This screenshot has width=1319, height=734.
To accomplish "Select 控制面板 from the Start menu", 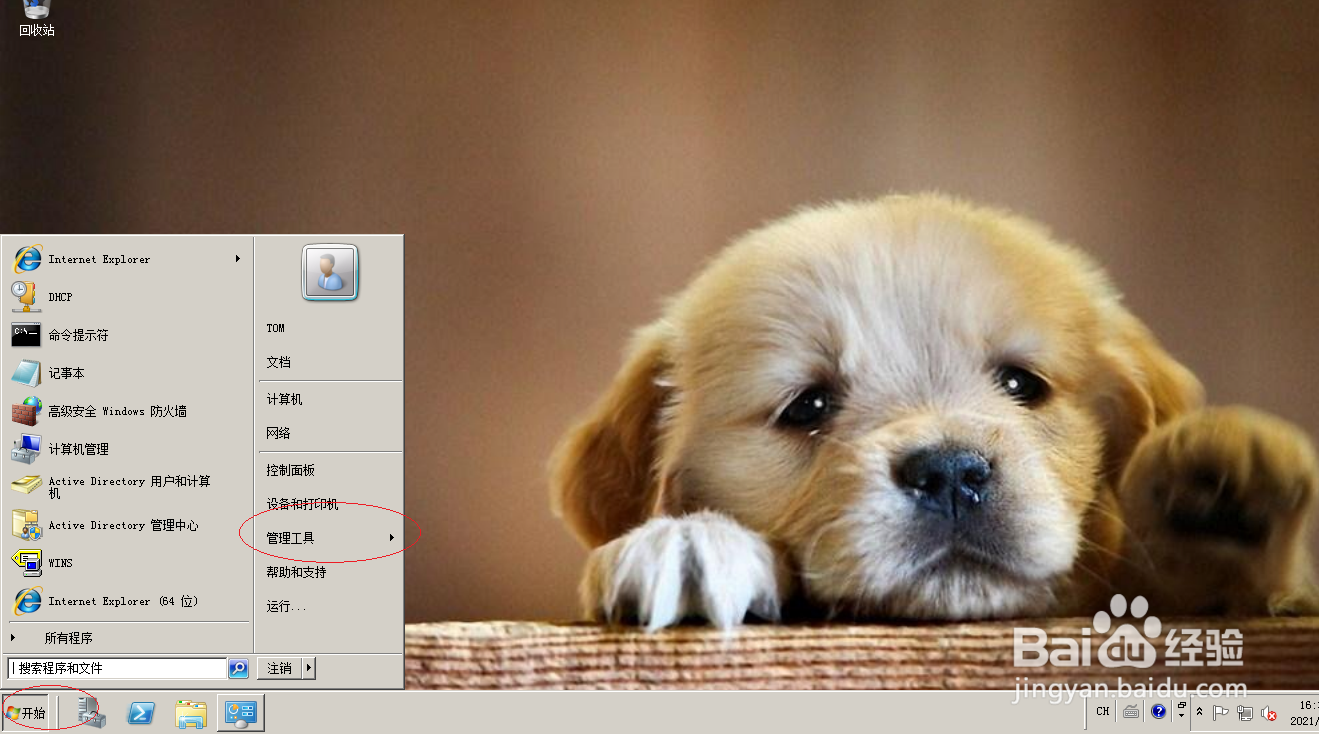I will [289, 469].
